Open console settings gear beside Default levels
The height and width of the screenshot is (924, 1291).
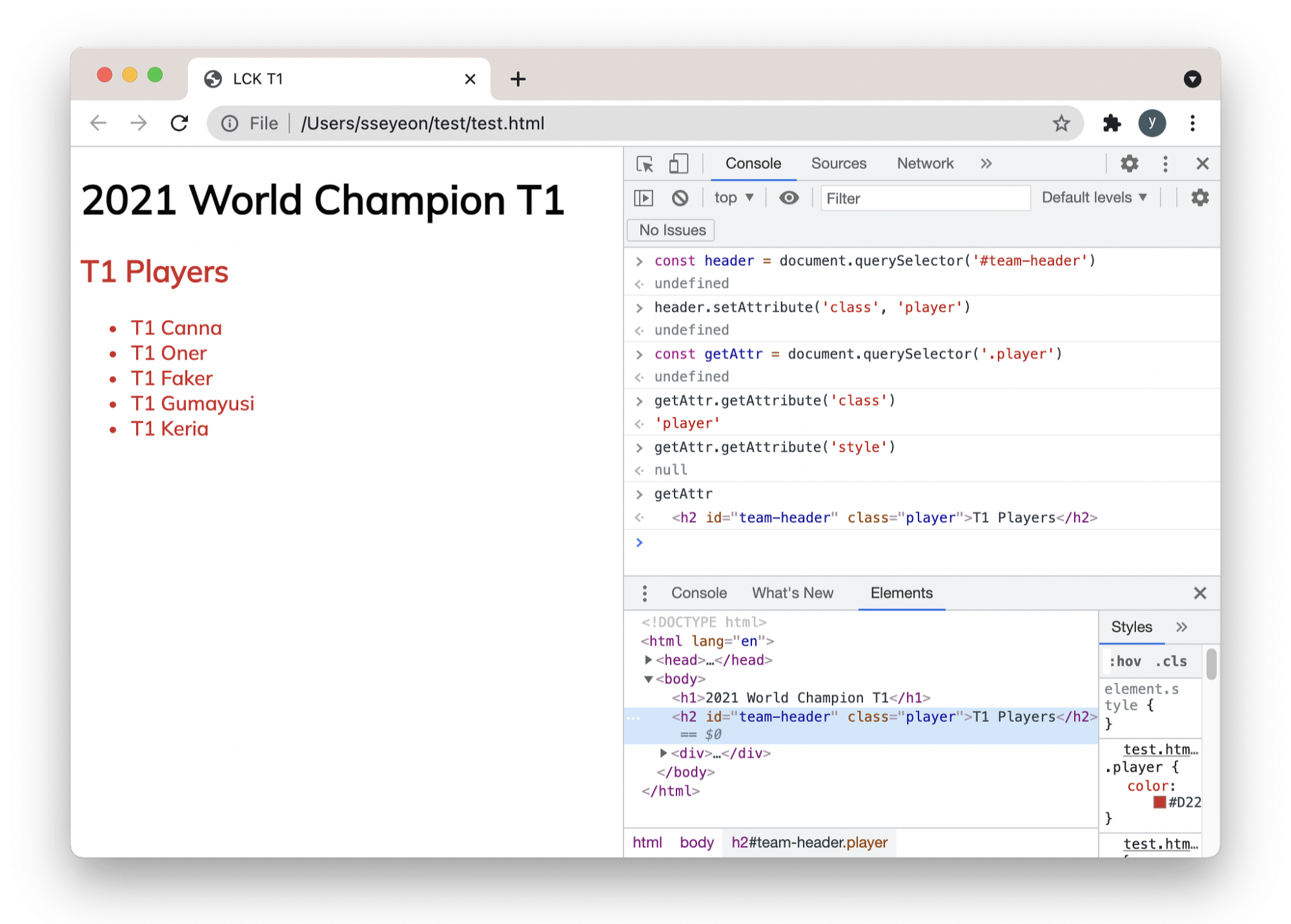pyautogui.click(x=1199, y=198)
